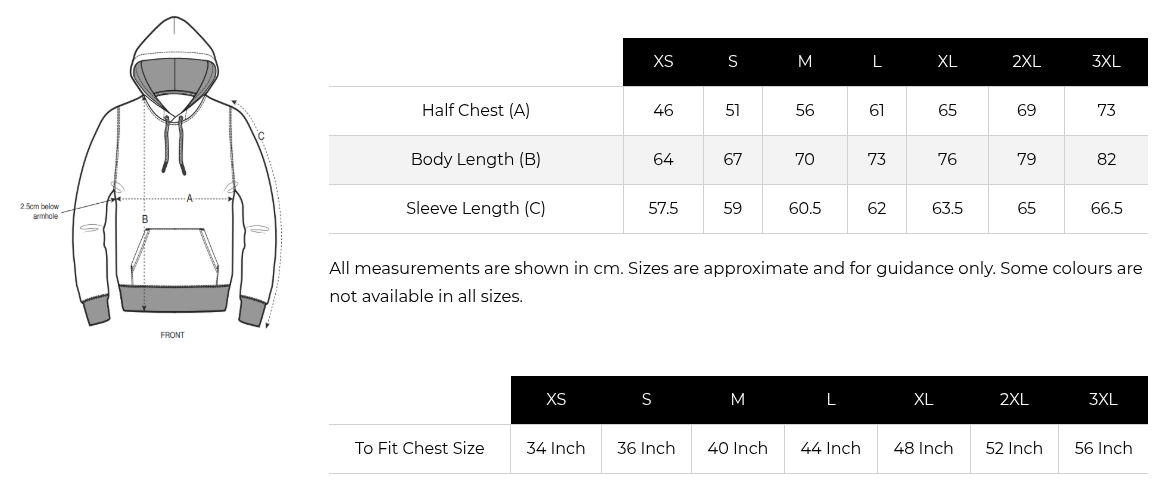1165x483 pixels.
Task: Select the 60.5 sleeve length value
Action: [x=805, y=209]
